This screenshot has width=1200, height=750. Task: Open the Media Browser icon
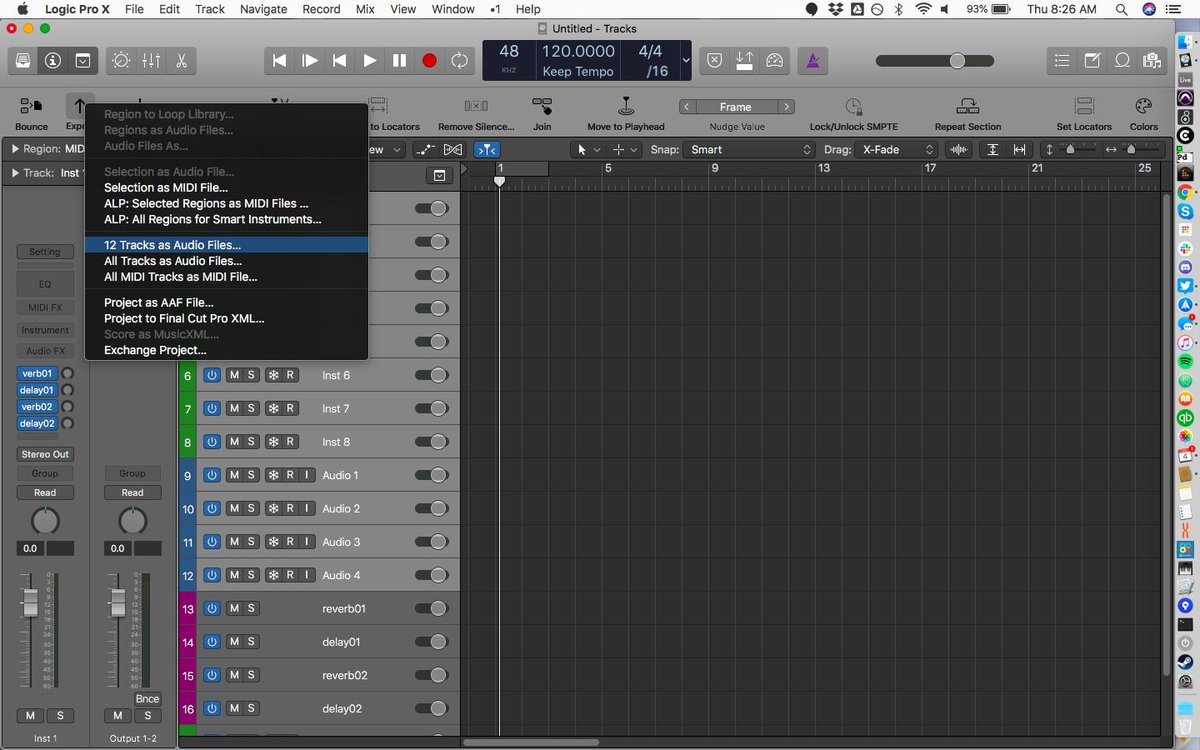[x=1153, y=60]
